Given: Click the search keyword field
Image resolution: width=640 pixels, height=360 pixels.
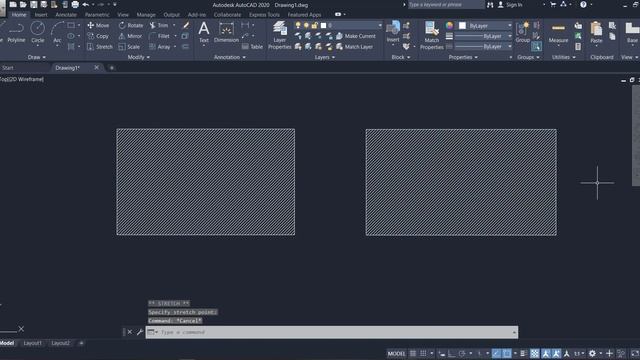Looking at the screenshot, I should tap(446, 4).
